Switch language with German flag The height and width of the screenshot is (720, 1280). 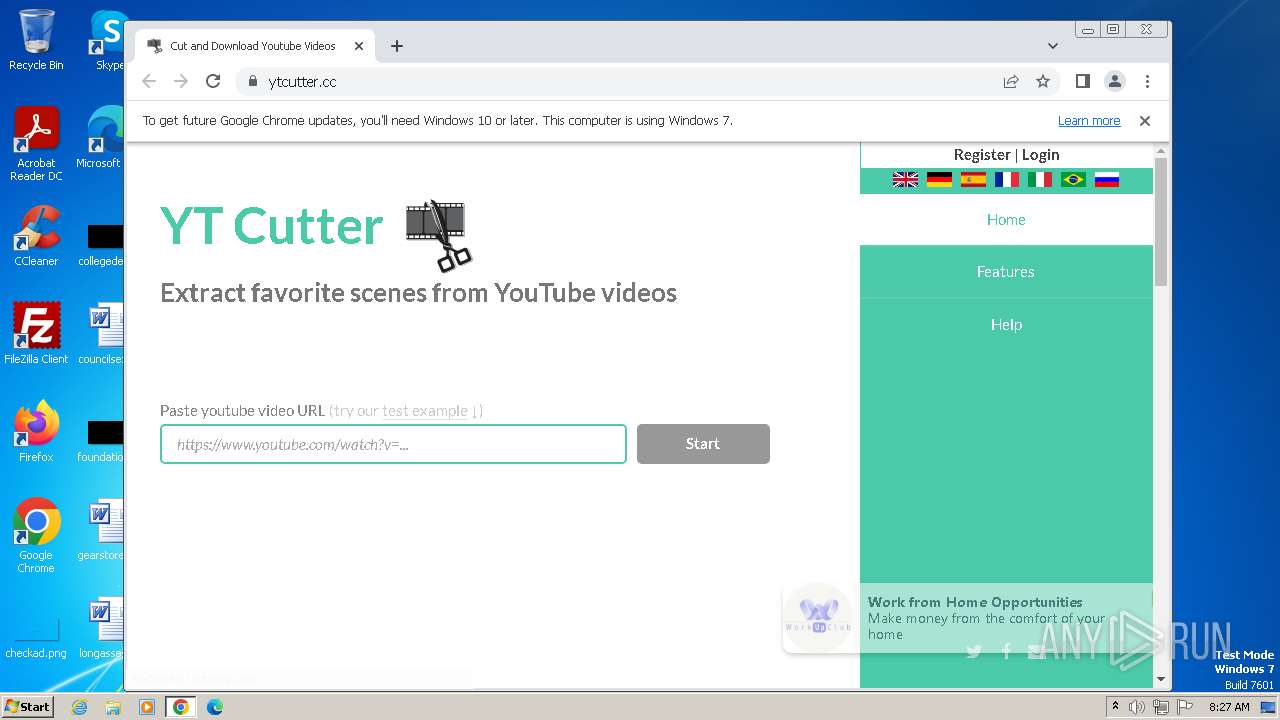pos(939,180)
